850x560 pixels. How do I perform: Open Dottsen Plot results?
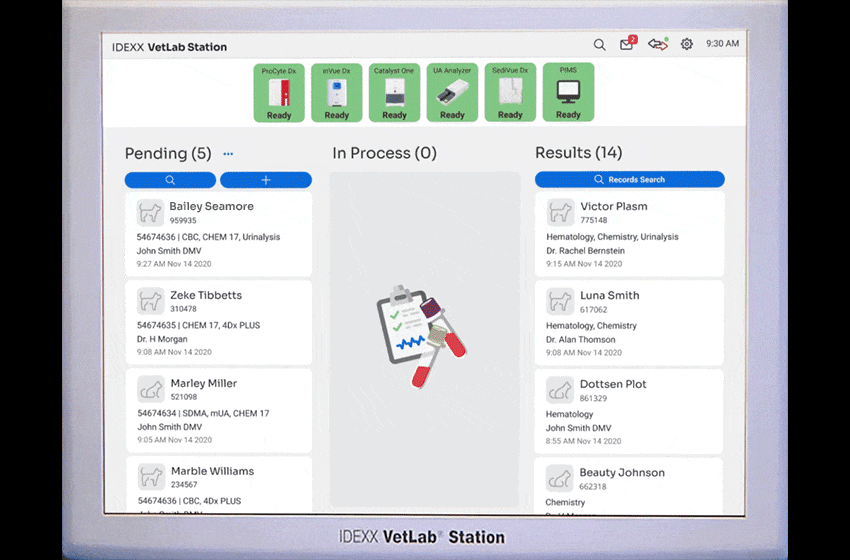[629, 411]
